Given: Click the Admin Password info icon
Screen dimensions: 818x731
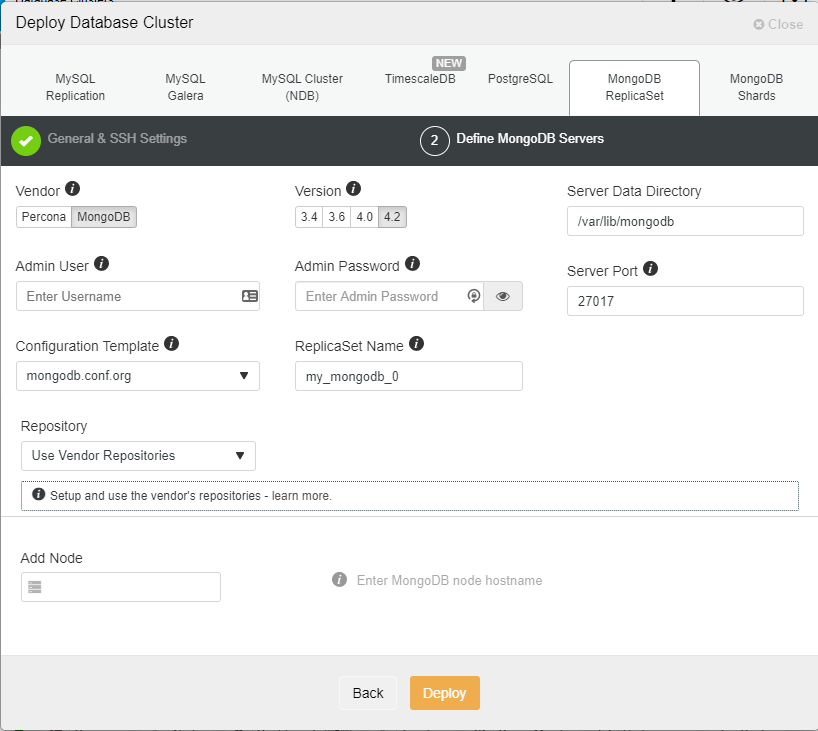Looking at the screenshot, I should [412, 265].
